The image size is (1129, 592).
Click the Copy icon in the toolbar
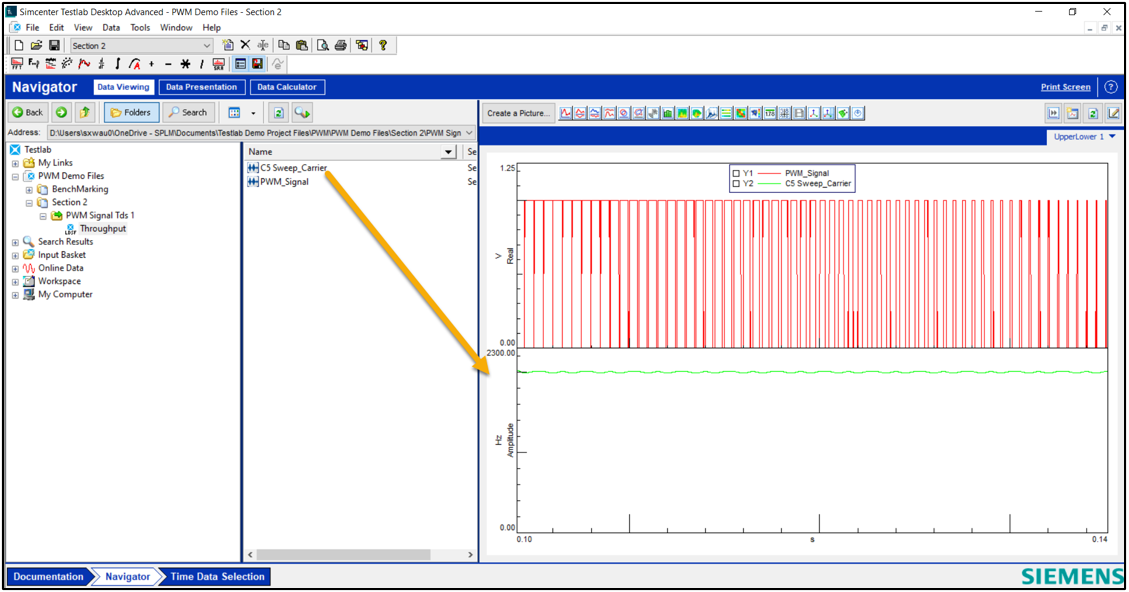(284, 45)
